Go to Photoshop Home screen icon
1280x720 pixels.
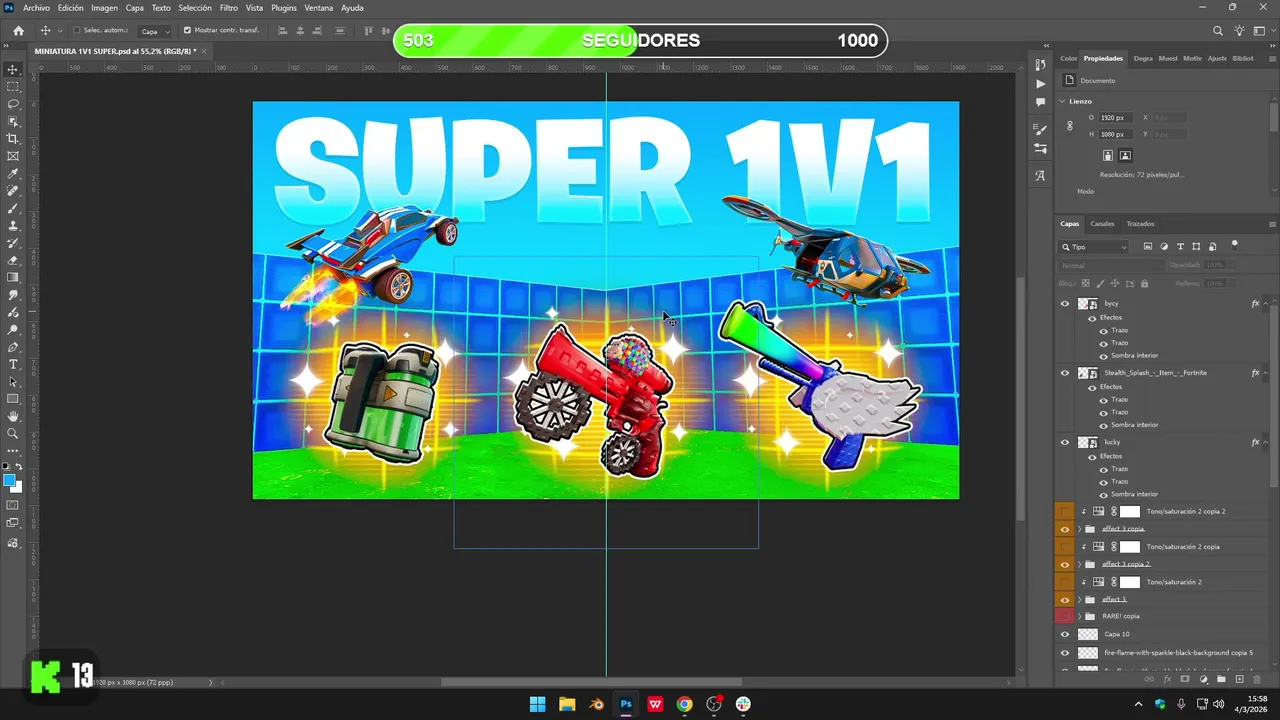tap(18, 31)
